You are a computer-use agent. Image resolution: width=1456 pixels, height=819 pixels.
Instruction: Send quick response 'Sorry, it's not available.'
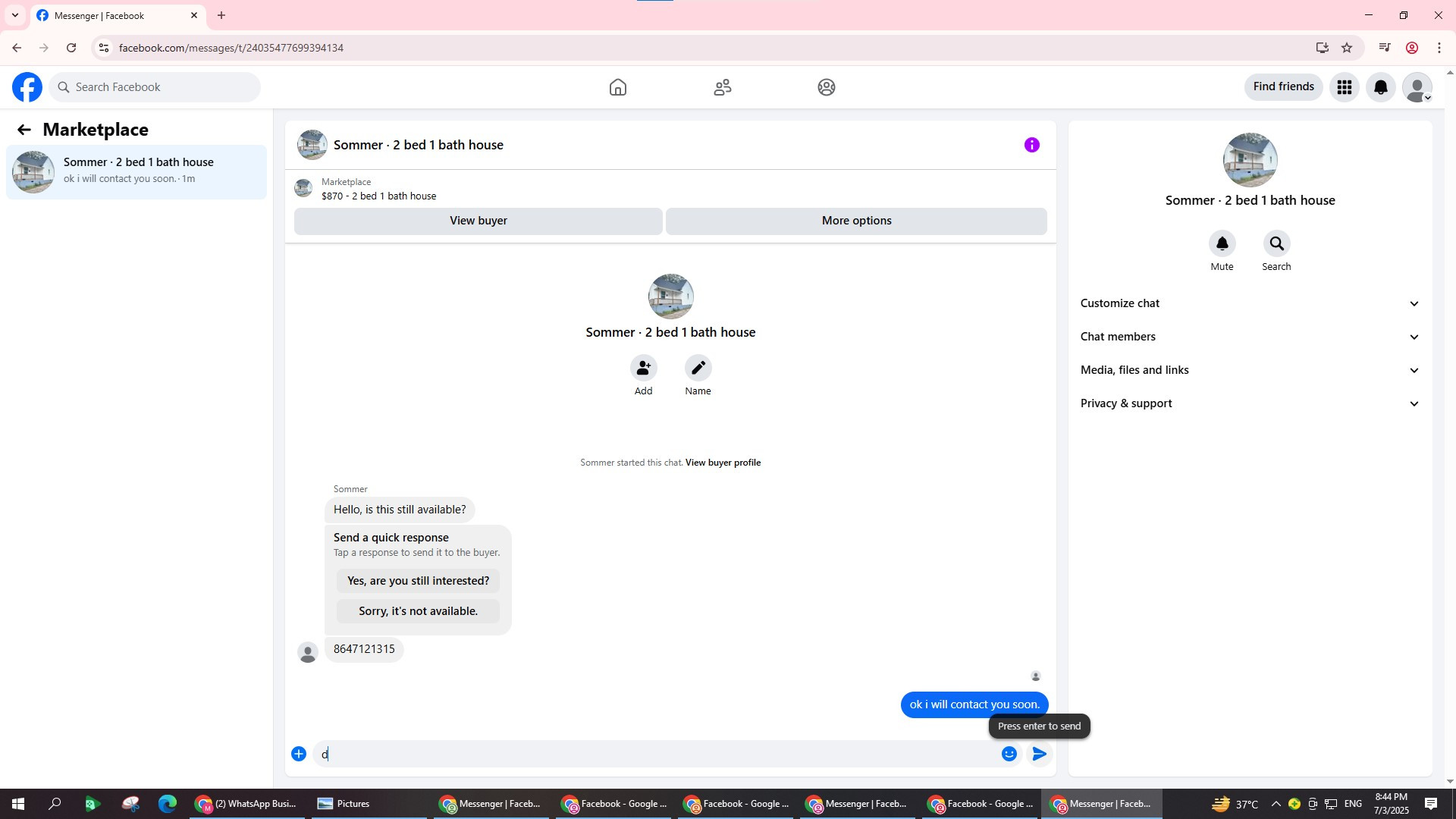pyautogui.click(x=418, y=611)
